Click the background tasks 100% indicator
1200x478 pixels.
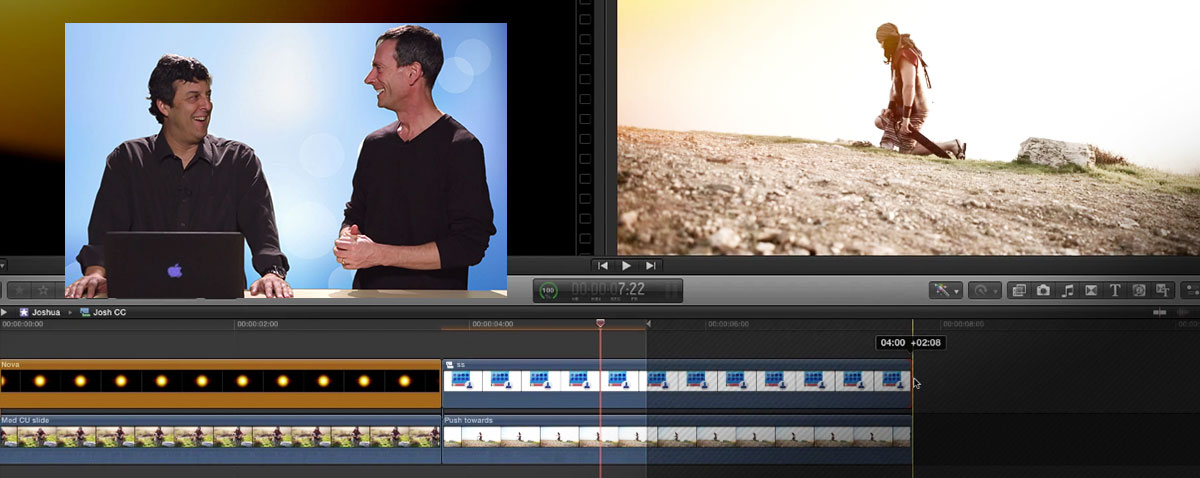click(x=548, y=291)
